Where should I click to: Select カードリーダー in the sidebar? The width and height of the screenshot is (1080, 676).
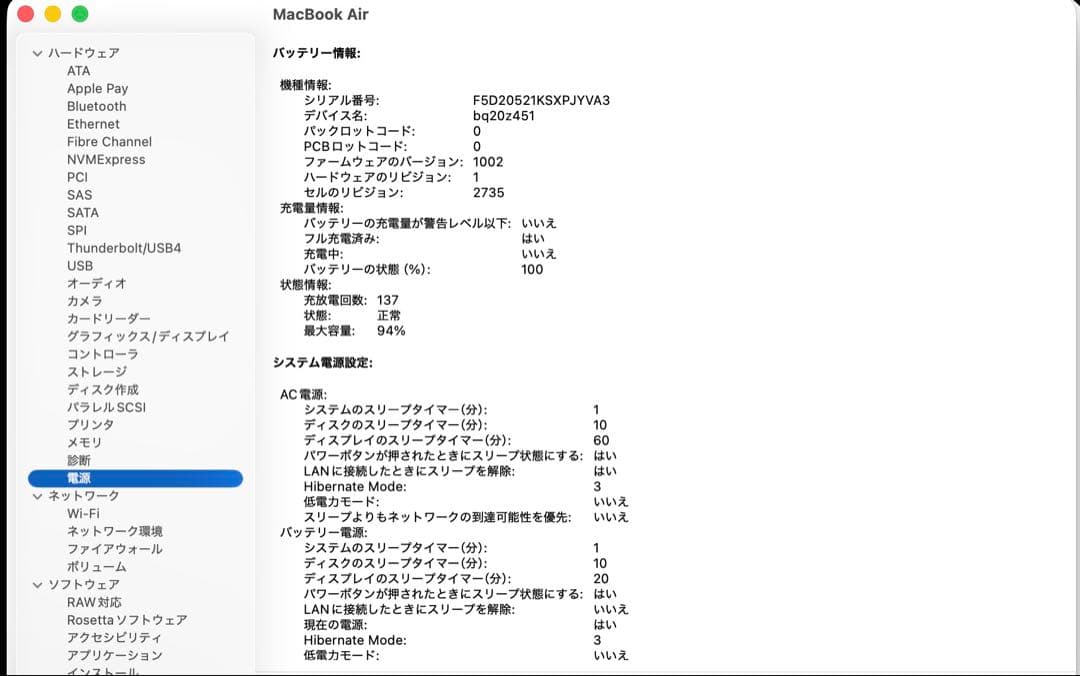[x=108, y=319]
